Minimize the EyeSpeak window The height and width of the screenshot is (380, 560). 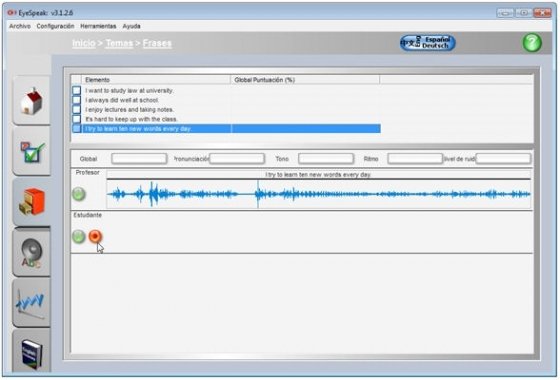(505, 13)
